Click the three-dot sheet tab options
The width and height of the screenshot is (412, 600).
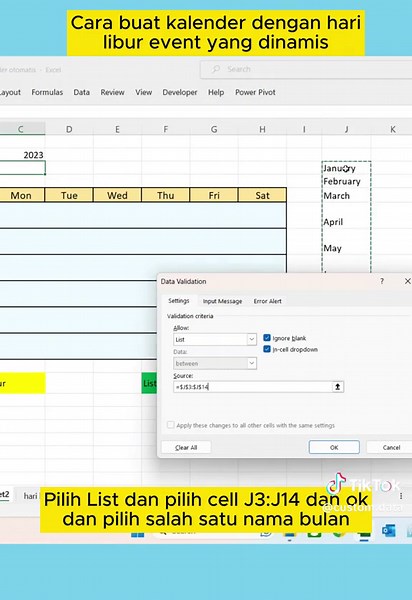point(401,496)
